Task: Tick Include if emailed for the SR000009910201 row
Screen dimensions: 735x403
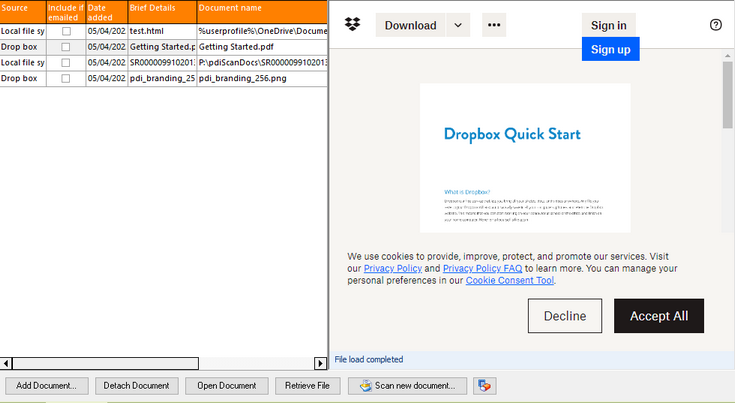Action: pyautogui.click(x=66, y=63)
